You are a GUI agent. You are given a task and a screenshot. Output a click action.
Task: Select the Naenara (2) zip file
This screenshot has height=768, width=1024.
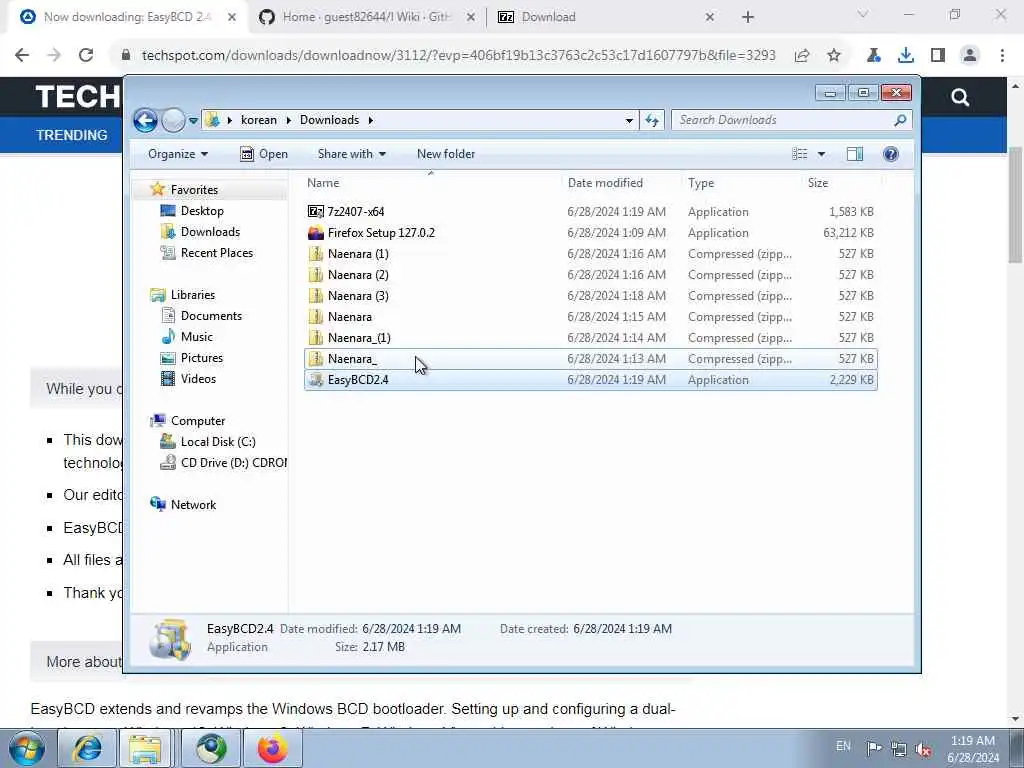[x=590, y=275]
